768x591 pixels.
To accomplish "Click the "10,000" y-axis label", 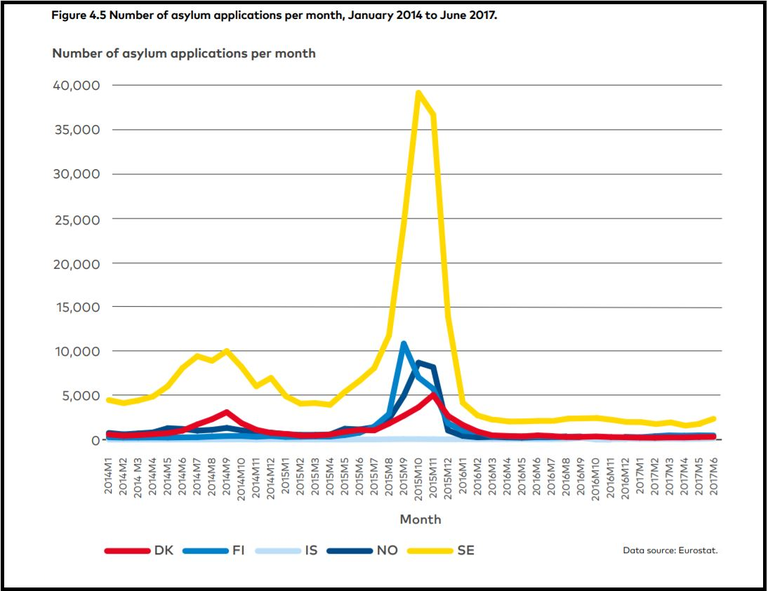I will tap(74, 351).
